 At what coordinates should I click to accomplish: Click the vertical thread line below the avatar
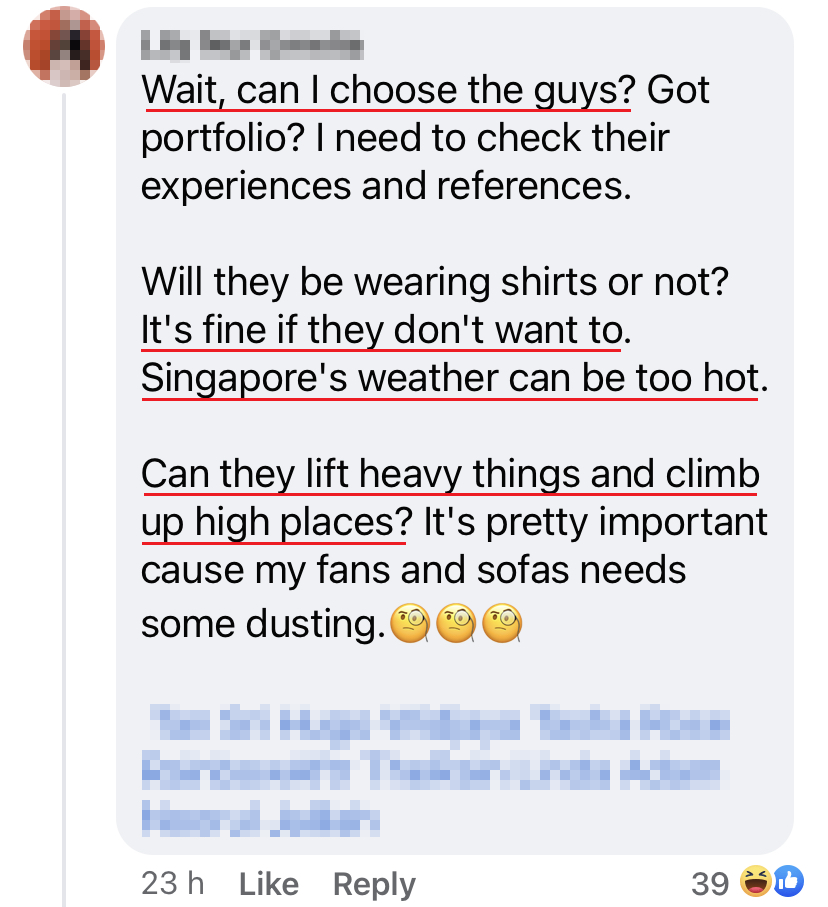66,500
